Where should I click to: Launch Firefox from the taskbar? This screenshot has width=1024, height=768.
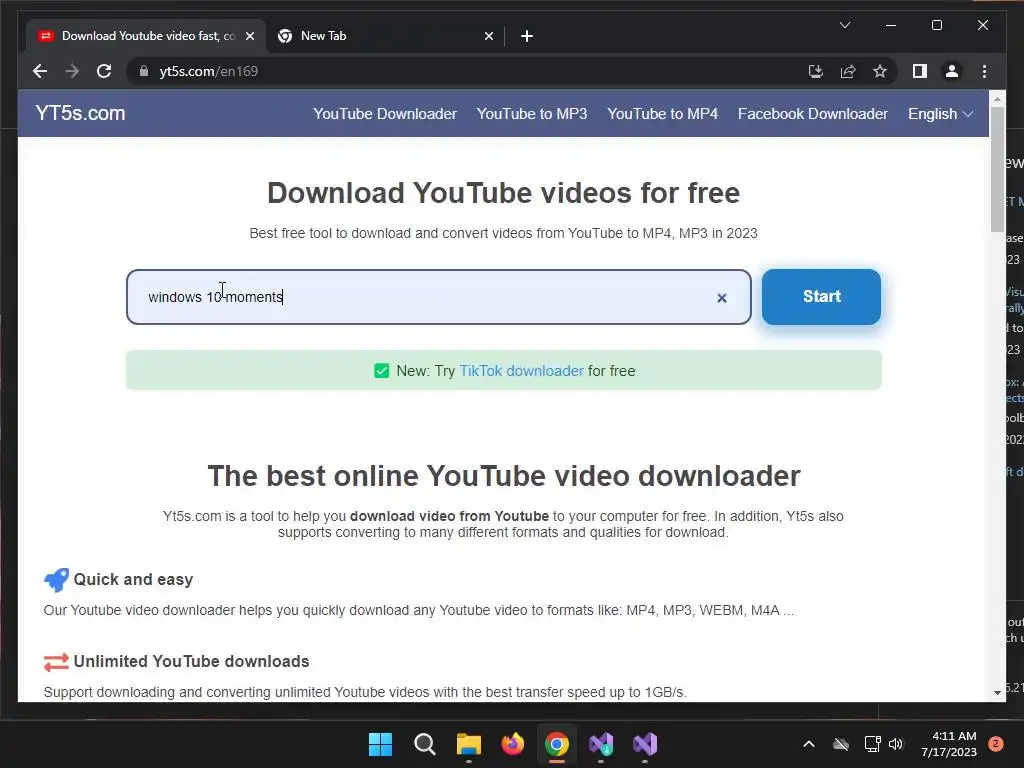tap(513, 744)
